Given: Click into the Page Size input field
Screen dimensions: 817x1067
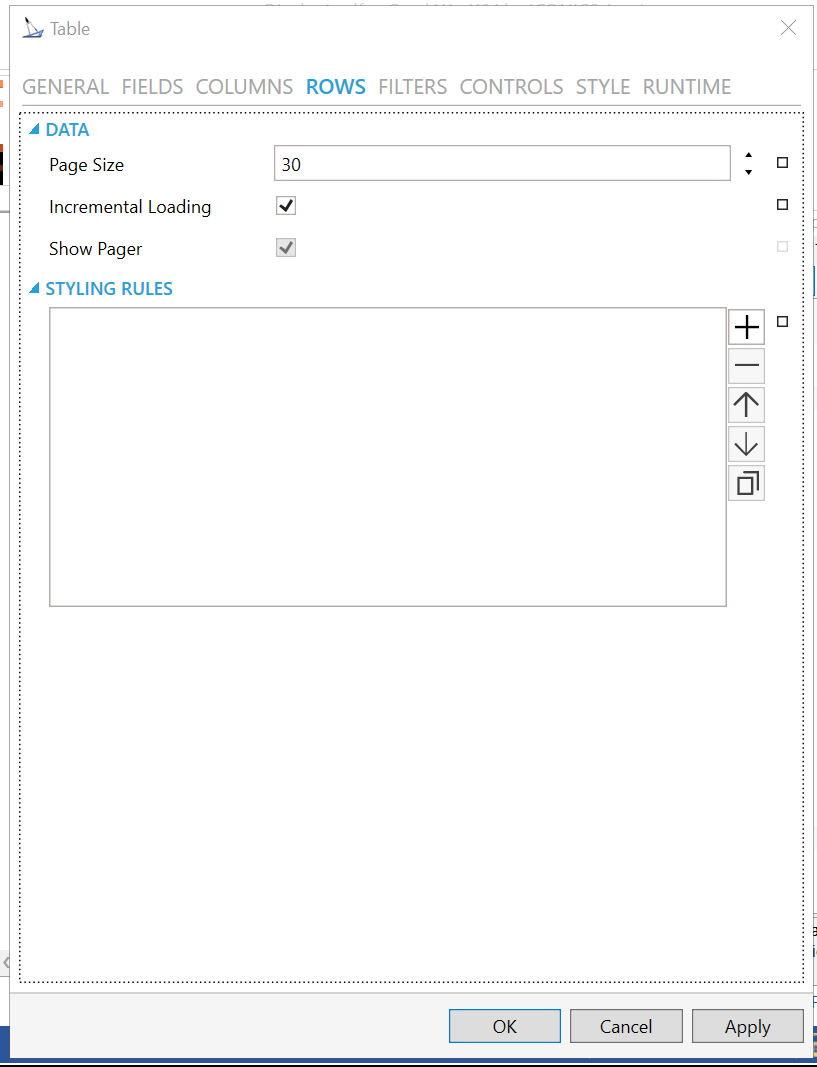Looking at the screenshot, I should pos(501,164).
